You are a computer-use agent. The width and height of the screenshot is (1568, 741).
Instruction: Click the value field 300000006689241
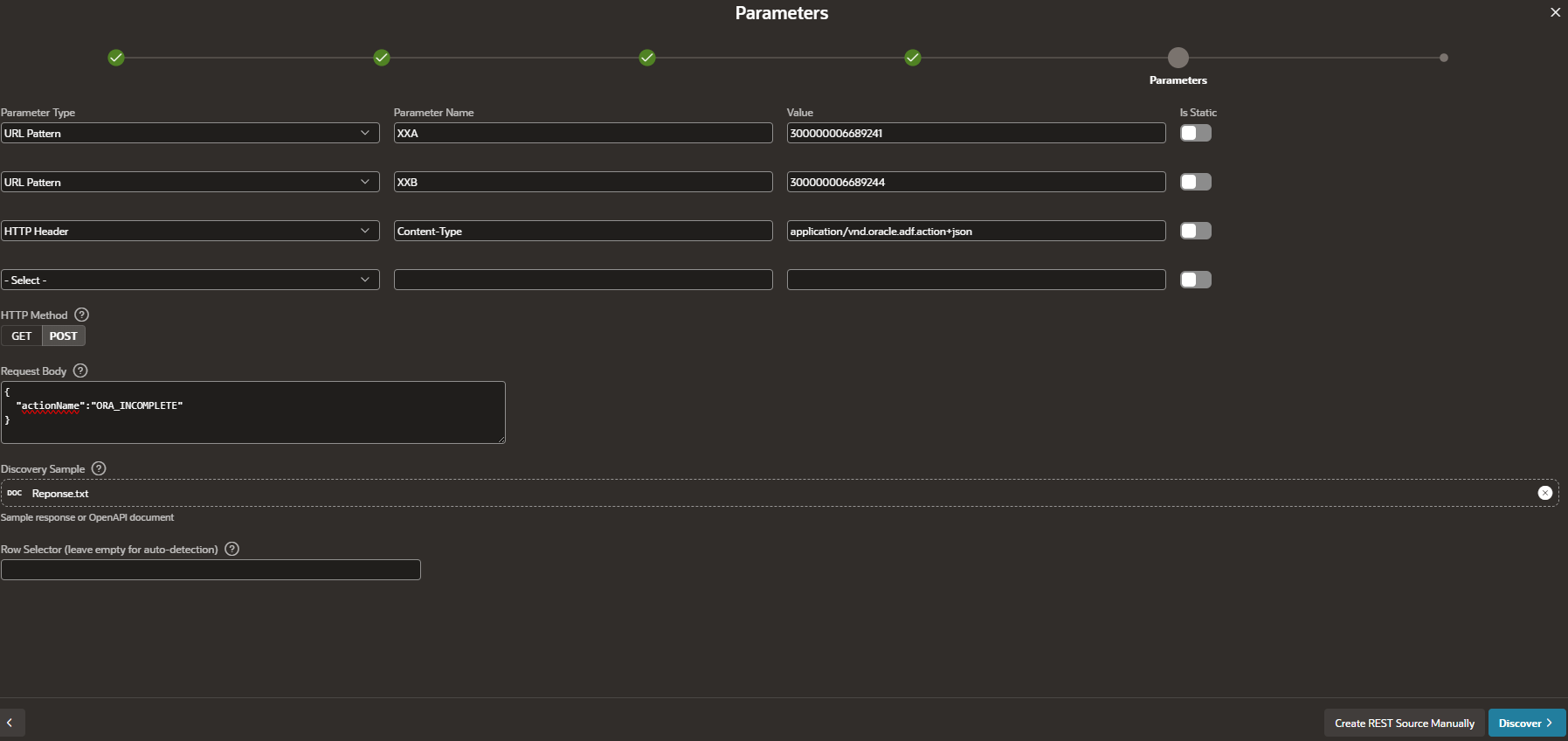pyautogui.click(x=977, y=133)
